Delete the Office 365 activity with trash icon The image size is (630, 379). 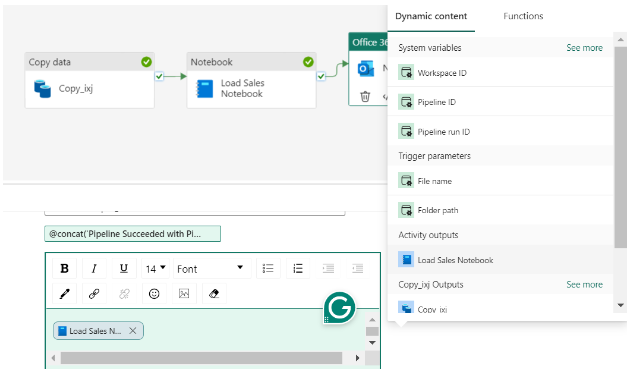365,96
